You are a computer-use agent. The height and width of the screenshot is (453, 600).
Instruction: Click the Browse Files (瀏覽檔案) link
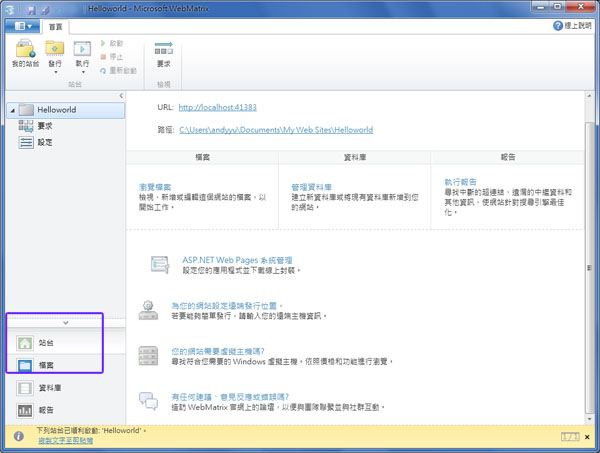click(x=155, y=187)
